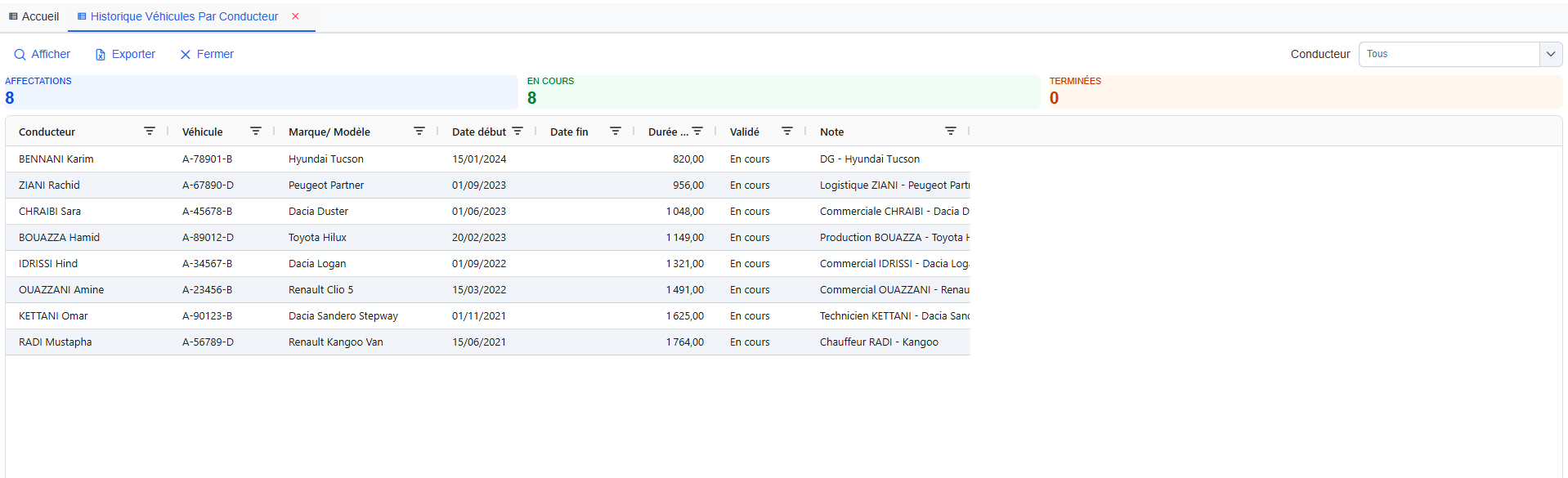Image resolution: width=1568 pixels, height=478 pixels.
Task: Open filter icon on Marque/ Modèle column
Action: pyautogui.click(x=419, y=132)
